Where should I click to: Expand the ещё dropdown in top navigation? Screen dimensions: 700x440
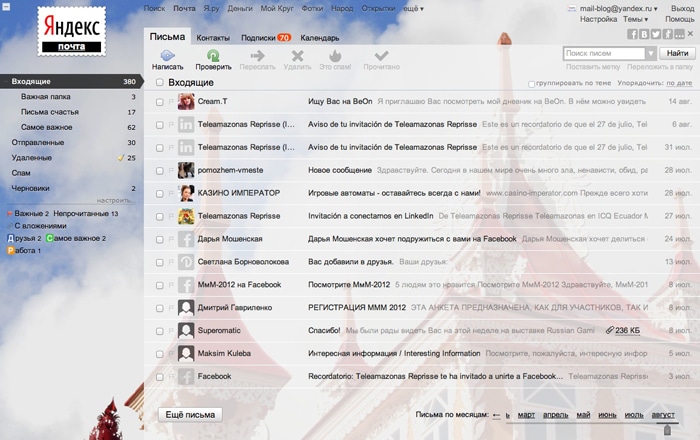pos(413,8)
